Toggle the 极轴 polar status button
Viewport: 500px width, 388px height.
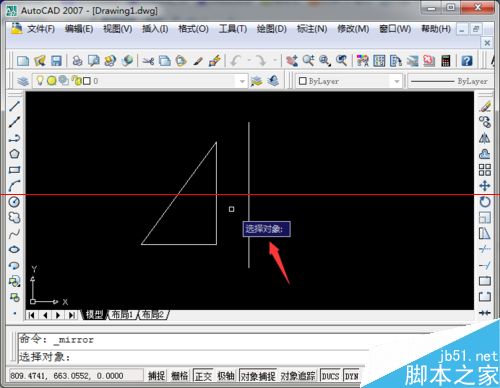(226, 376)
